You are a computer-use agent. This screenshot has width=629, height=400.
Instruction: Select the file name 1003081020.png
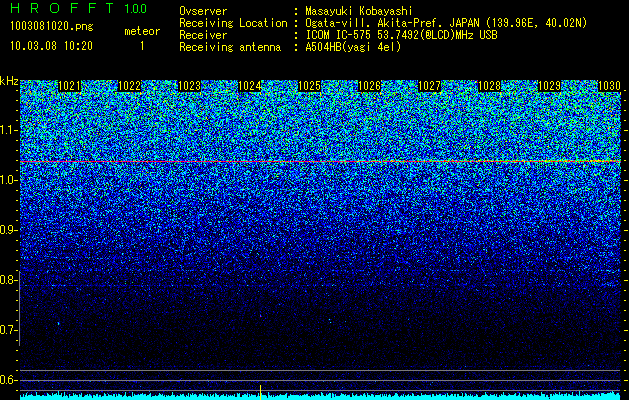point(52,27)
